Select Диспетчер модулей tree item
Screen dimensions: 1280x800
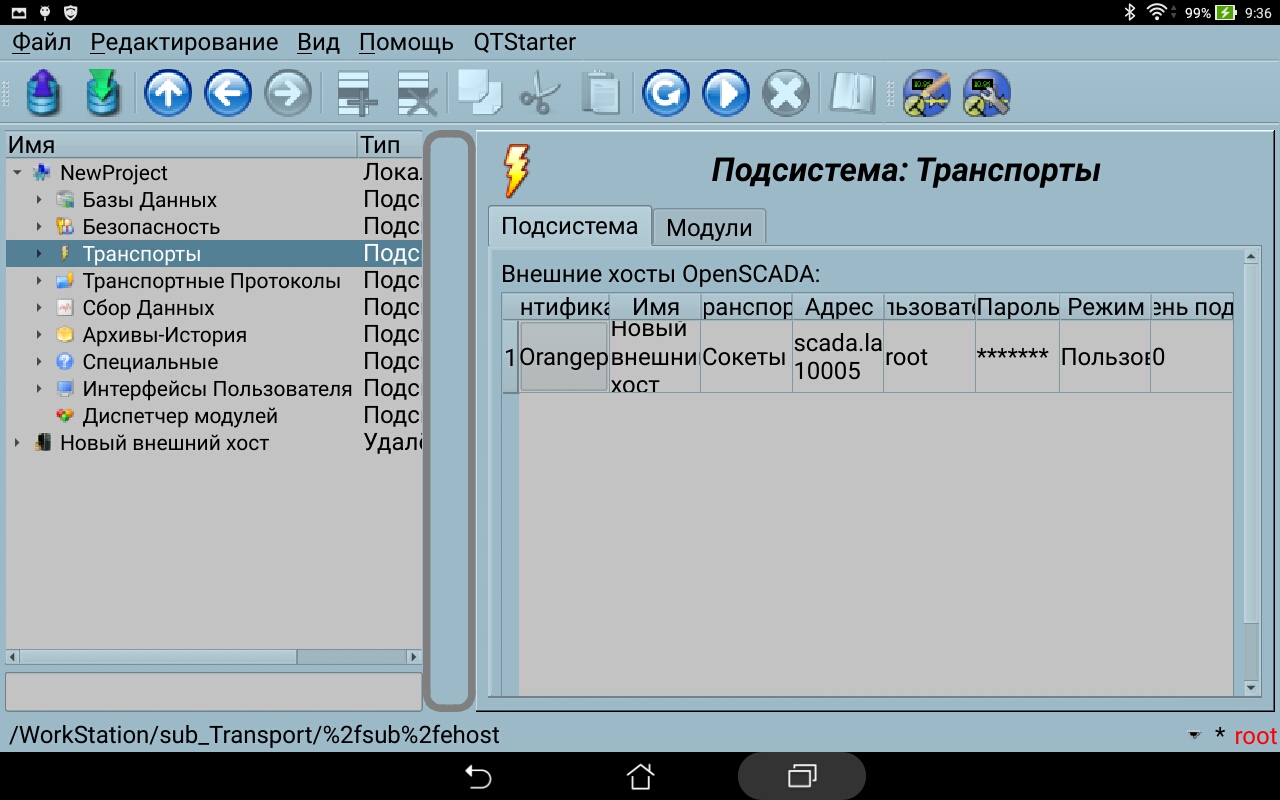(180, 416)
